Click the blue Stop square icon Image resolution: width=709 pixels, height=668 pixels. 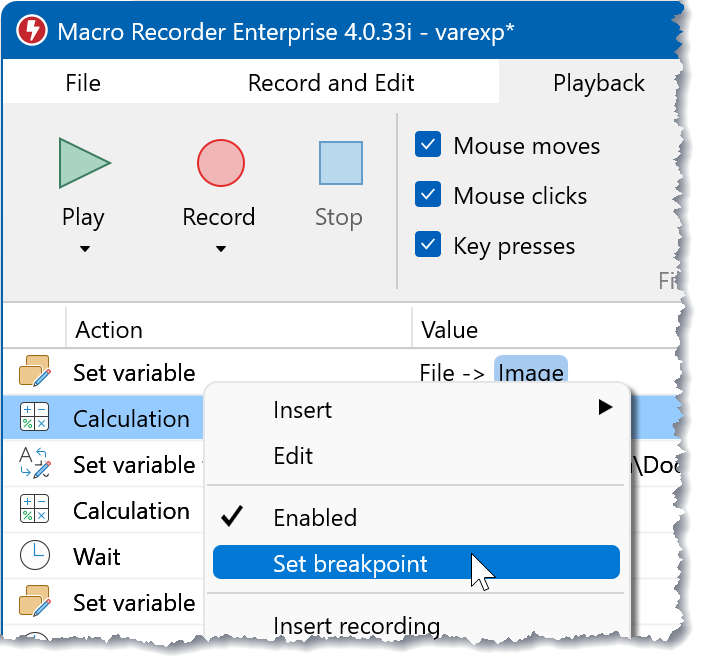coord(340,163)
